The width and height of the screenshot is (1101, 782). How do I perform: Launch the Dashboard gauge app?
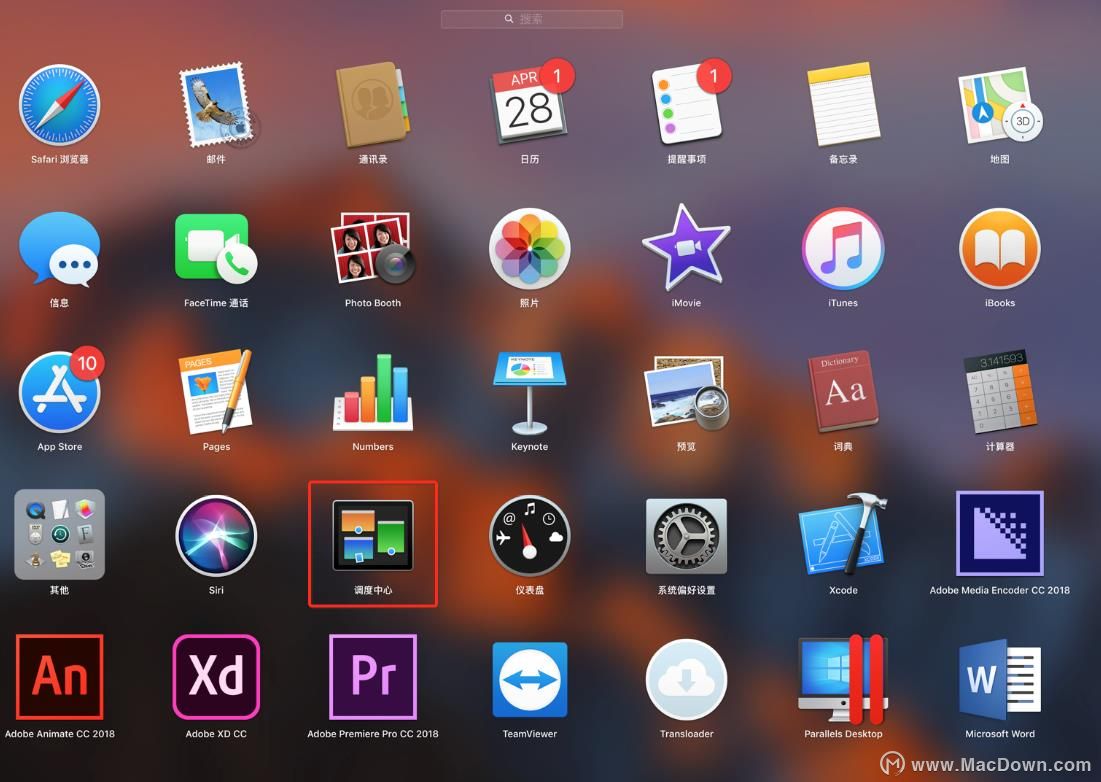[x=529, y=536]
